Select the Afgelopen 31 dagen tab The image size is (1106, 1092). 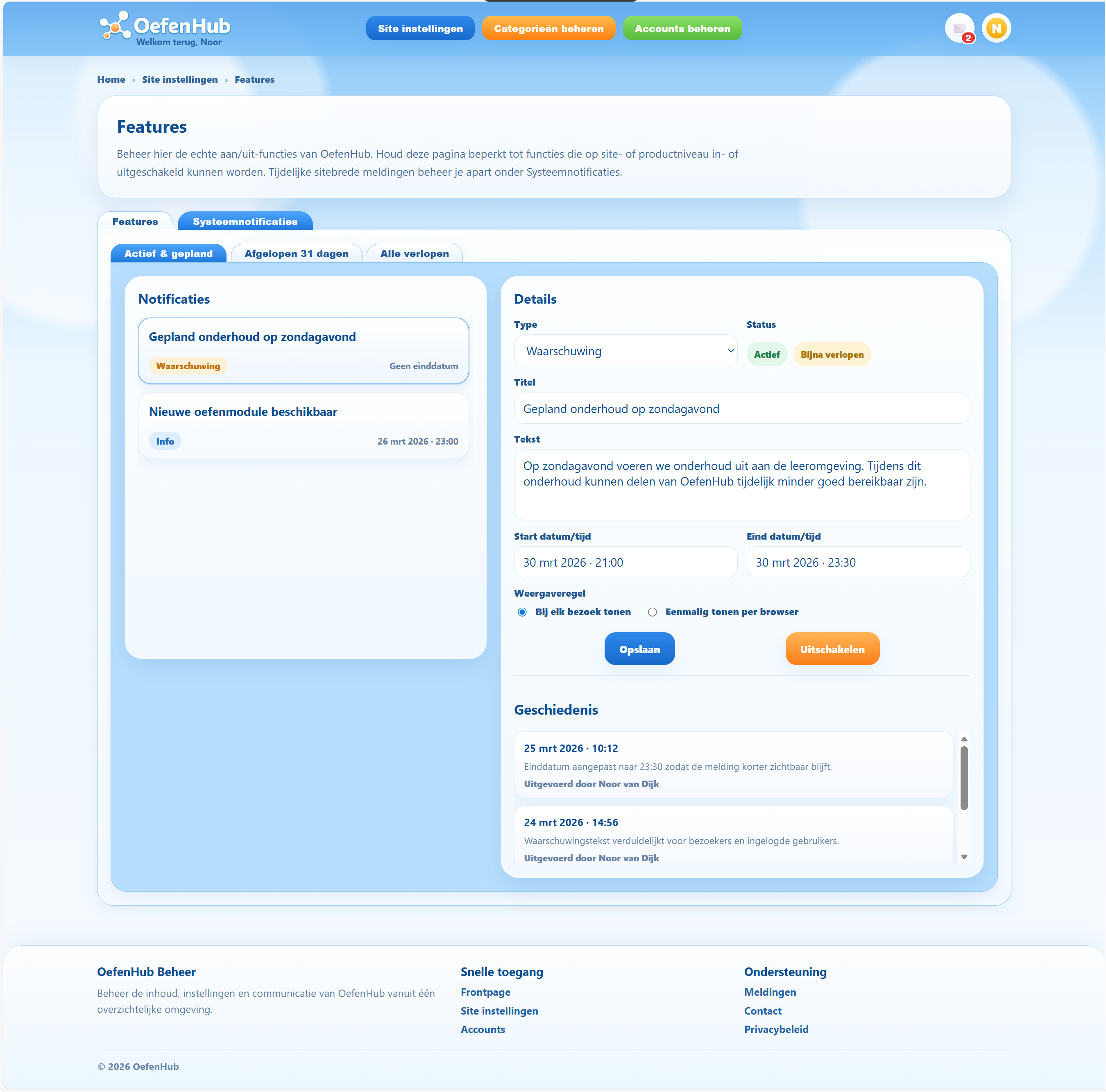tap(297, 253)
